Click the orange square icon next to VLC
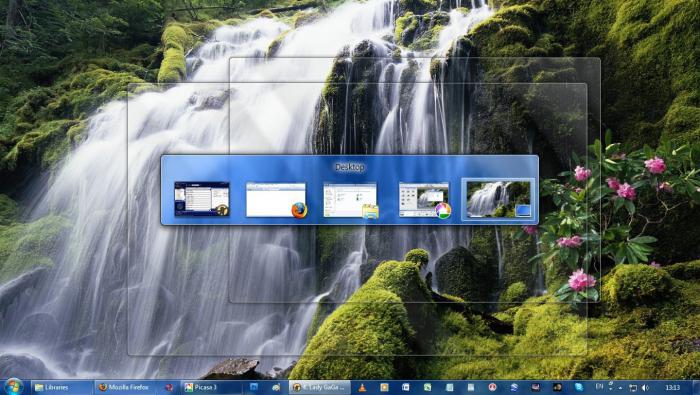Viewport: 700px width, 395px height. [x=384, y=387]
